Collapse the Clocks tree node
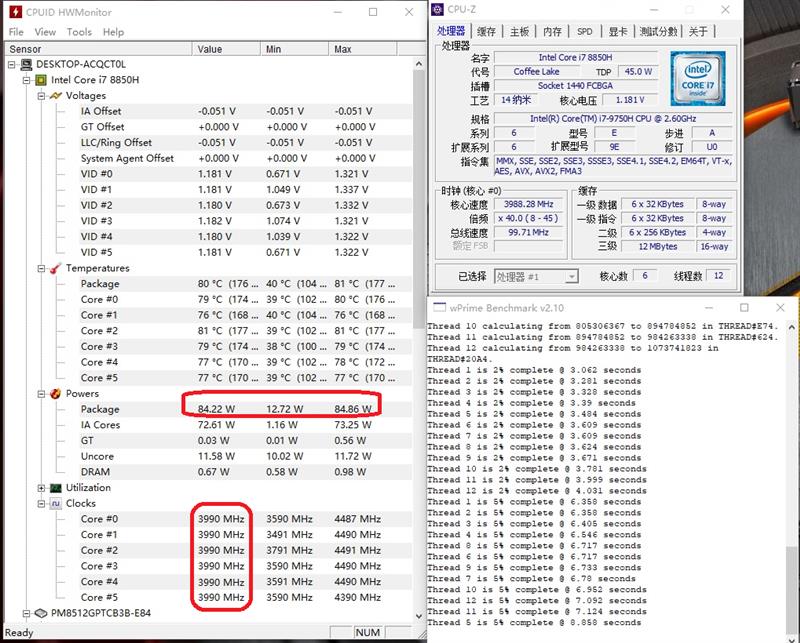Screen dimensions: 800x643 [x=41, y=504]
